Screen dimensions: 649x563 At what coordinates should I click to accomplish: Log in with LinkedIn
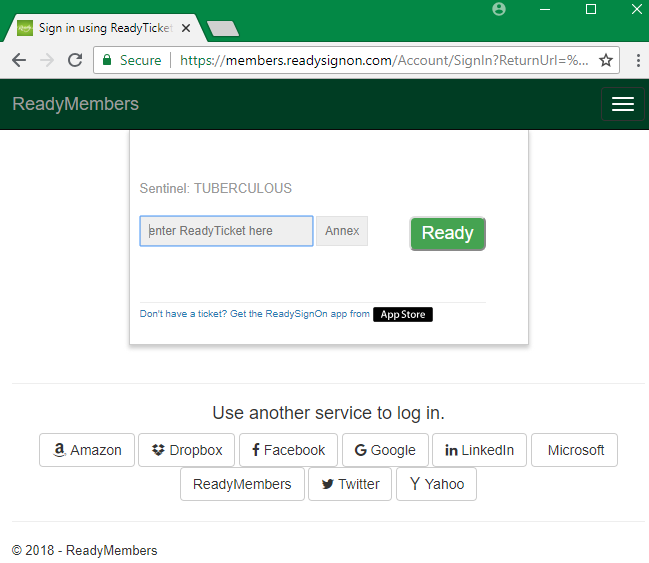coord(479,450)
